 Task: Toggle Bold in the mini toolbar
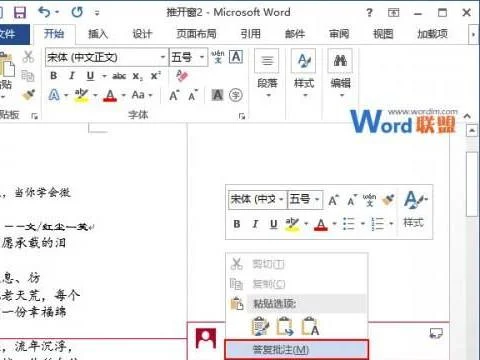pyautogui.click(x=237, y=224)
